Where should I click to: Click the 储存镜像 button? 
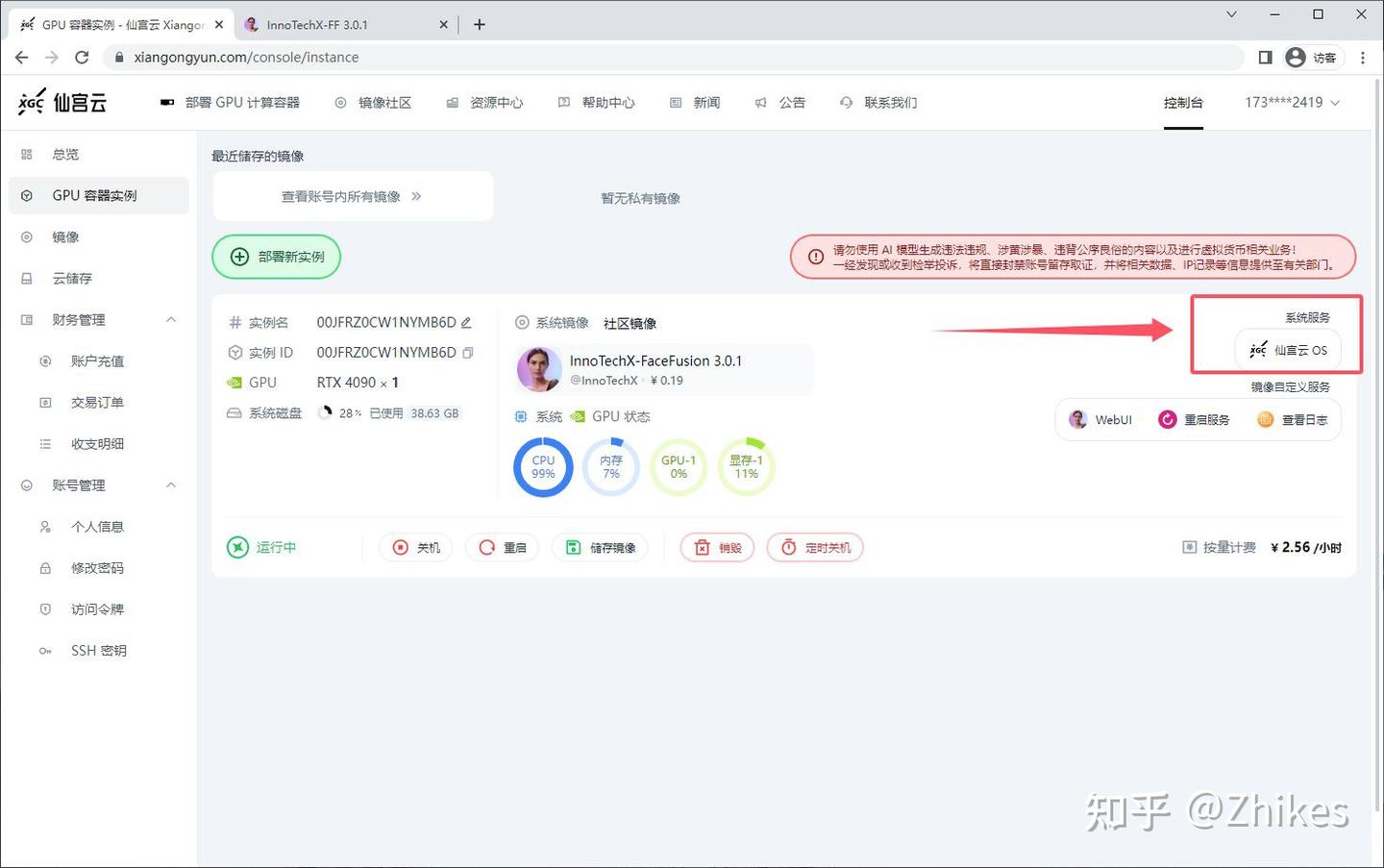coord(601,547)
